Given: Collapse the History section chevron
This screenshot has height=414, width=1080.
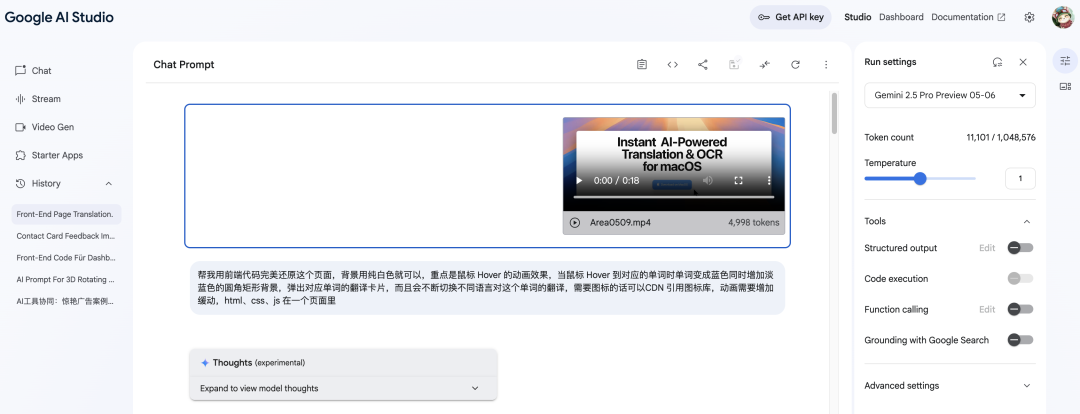Looking at the screenshot, I should point(108,184).
